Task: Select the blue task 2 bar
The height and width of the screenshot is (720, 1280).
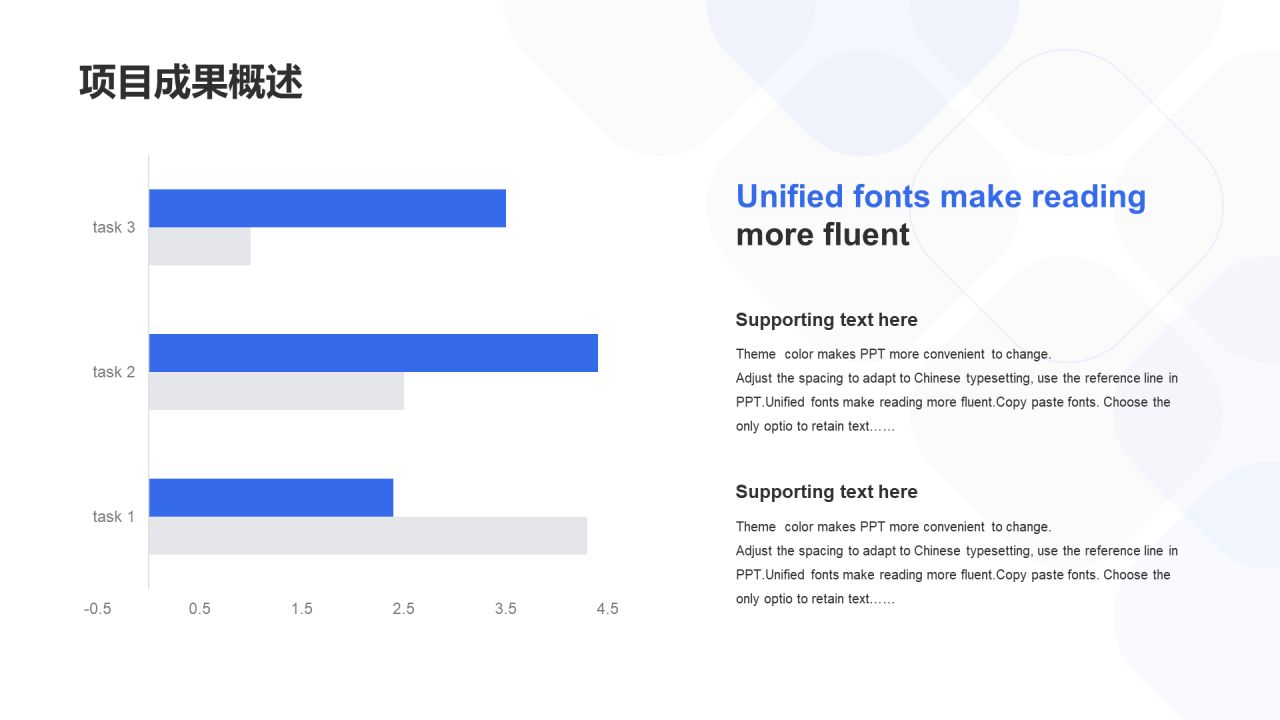Action: click(x=373, y=353)
